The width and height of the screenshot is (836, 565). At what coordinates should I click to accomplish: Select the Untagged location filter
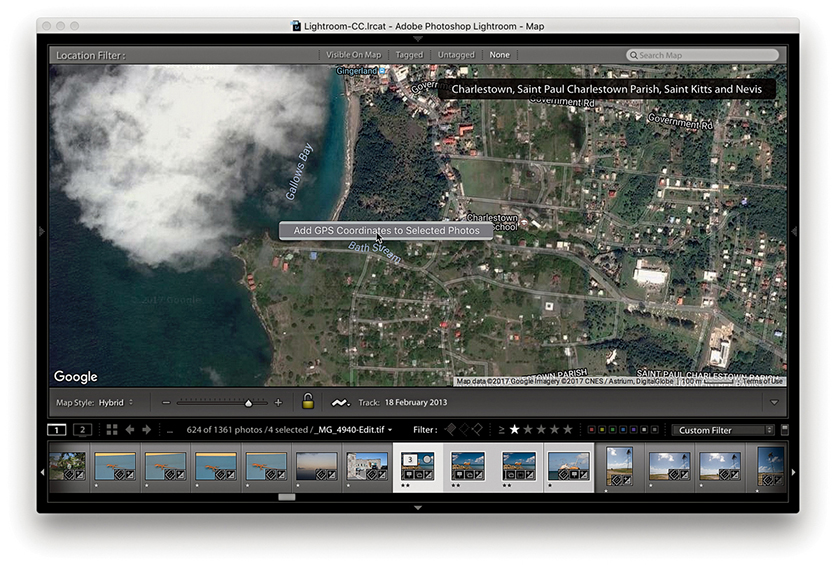coord(456,55)
